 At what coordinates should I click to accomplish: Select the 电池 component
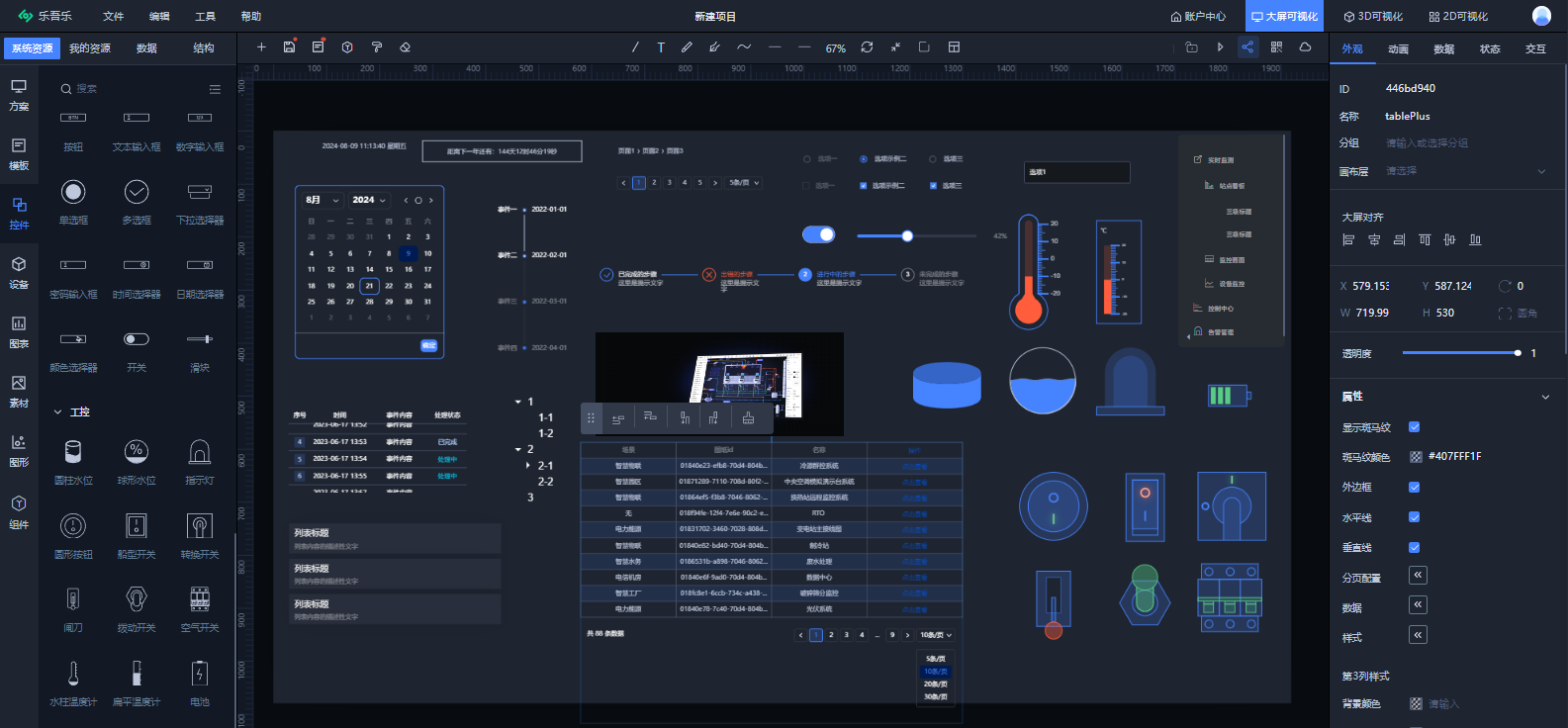tap(200, 682)
